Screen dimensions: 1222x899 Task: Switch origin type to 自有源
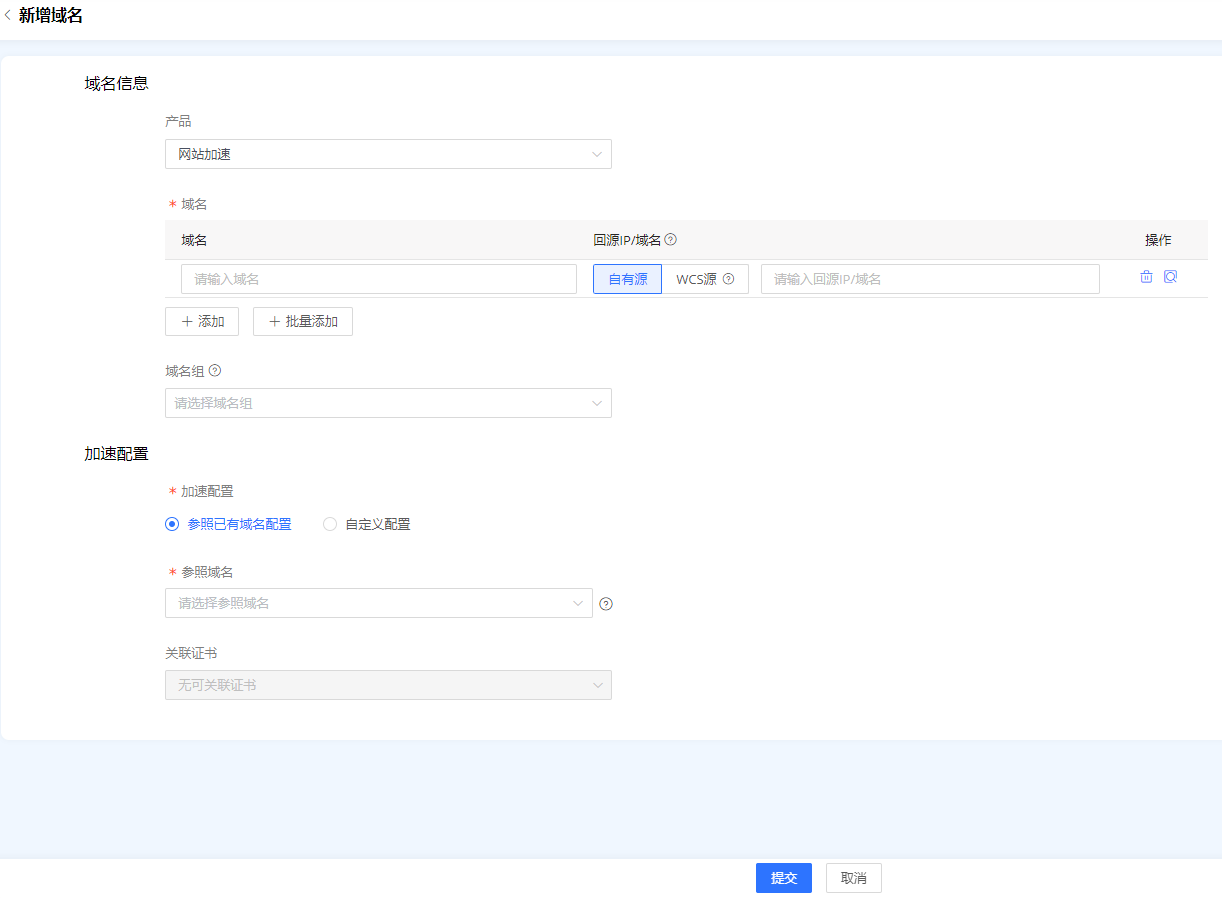[x=627, y=280]
